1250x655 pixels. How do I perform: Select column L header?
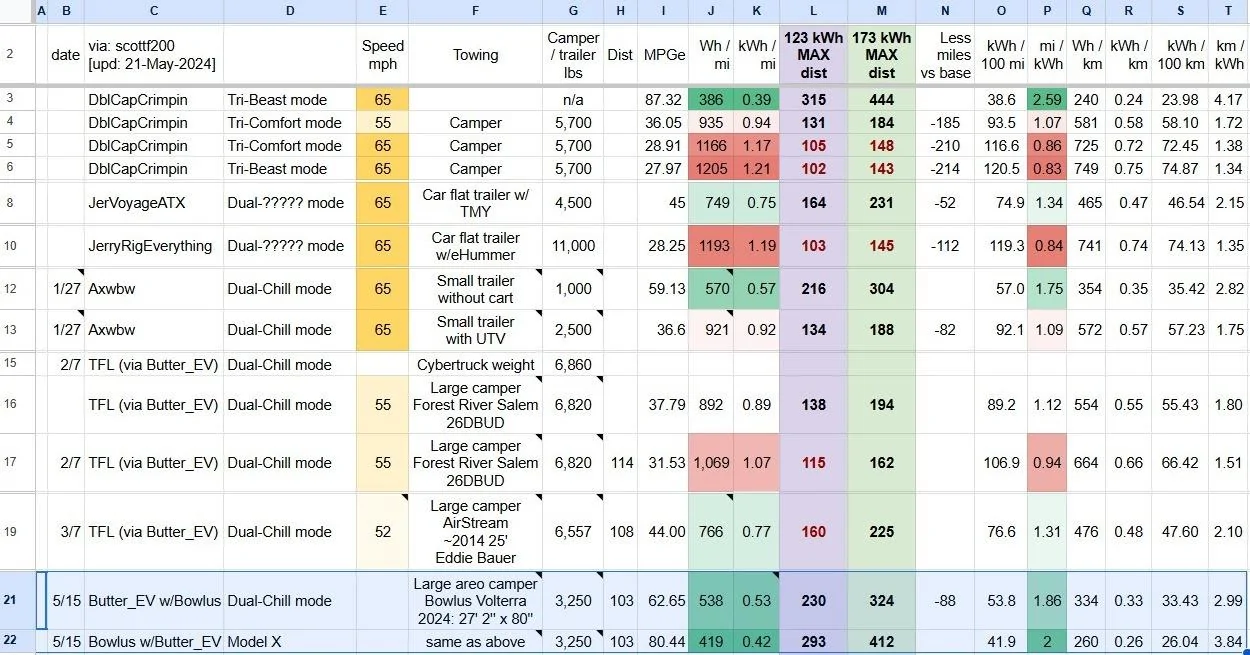(x=813, y=11)
